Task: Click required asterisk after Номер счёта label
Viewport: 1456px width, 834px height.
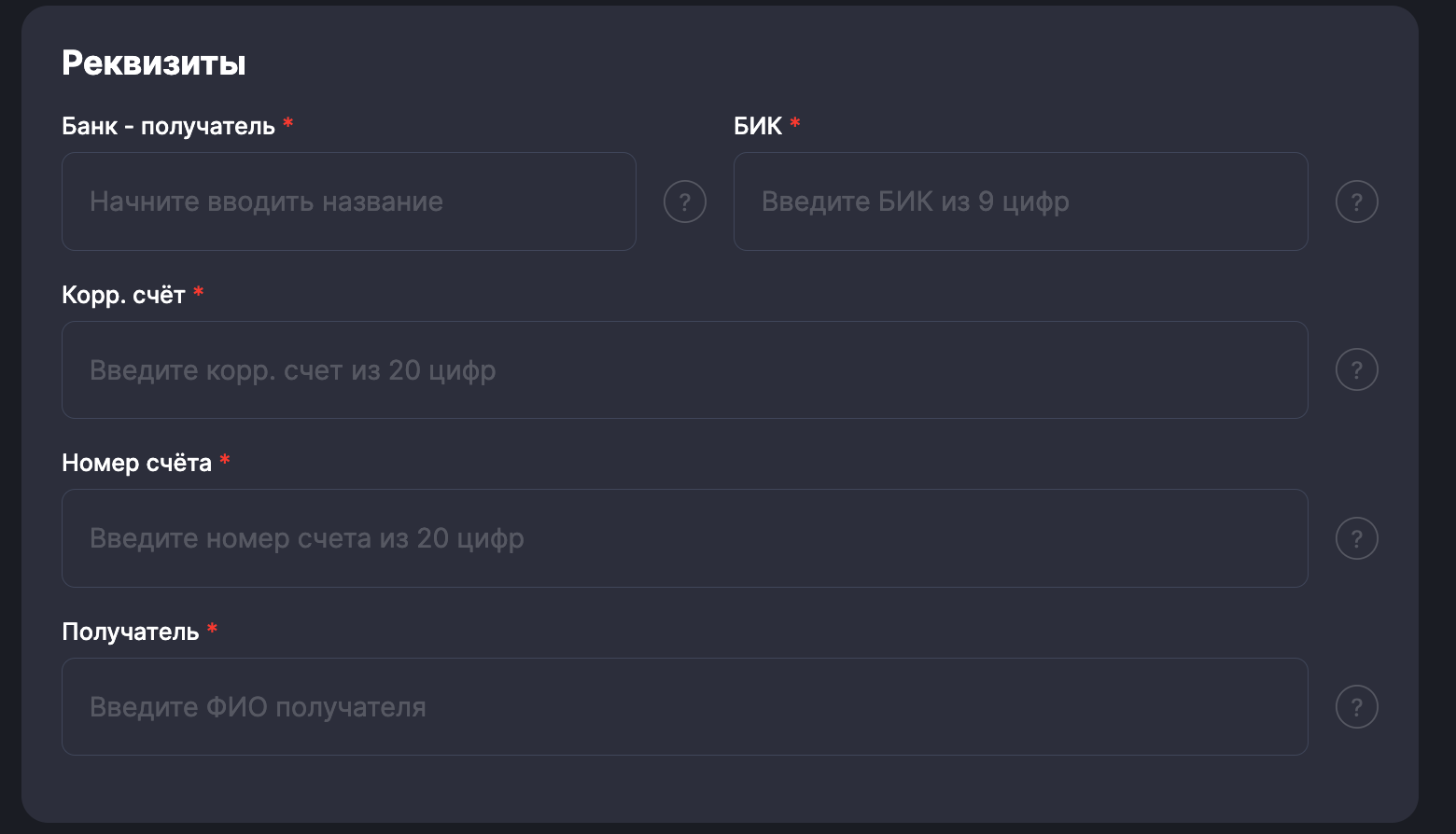Action: point(225,460)
